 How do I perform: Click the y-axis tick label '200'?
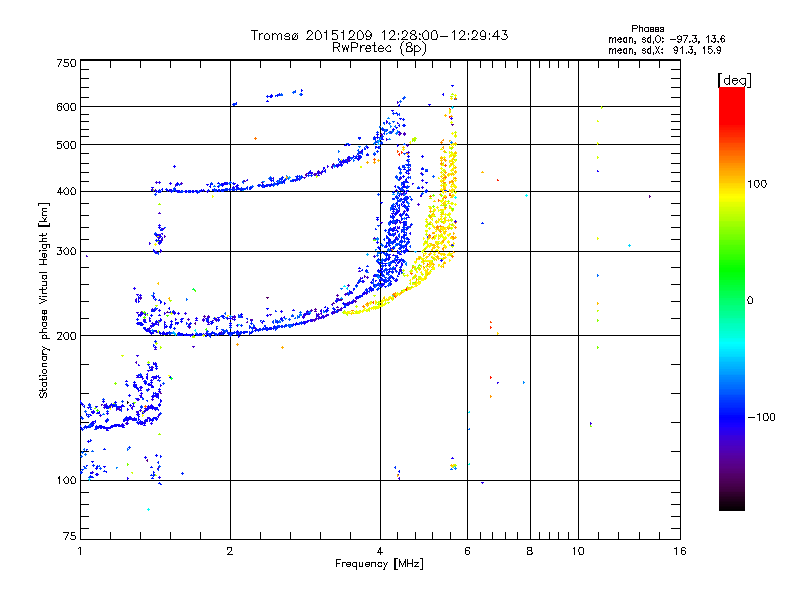click(x=66, y=336)
